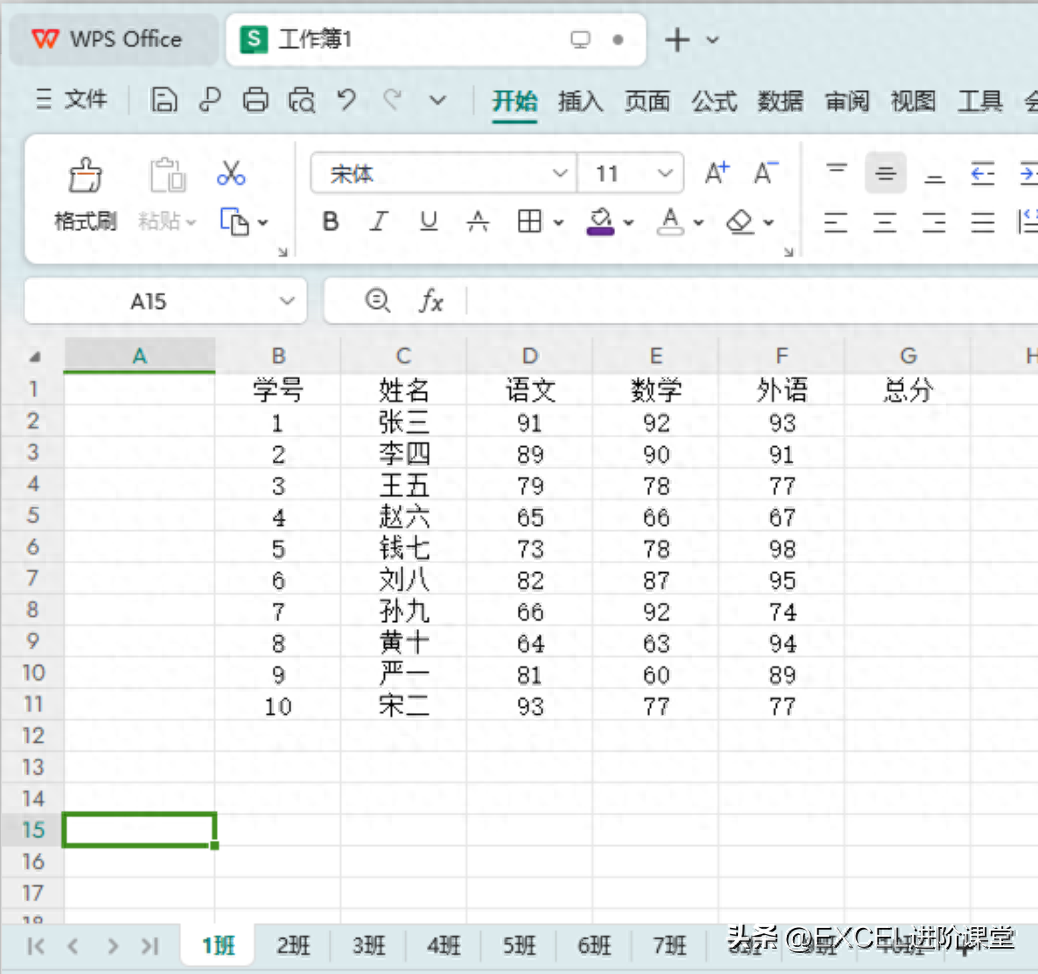Screen dimensions: 1038x974
Task: Click the Redo arrow
Action: (x=393, y=101)
